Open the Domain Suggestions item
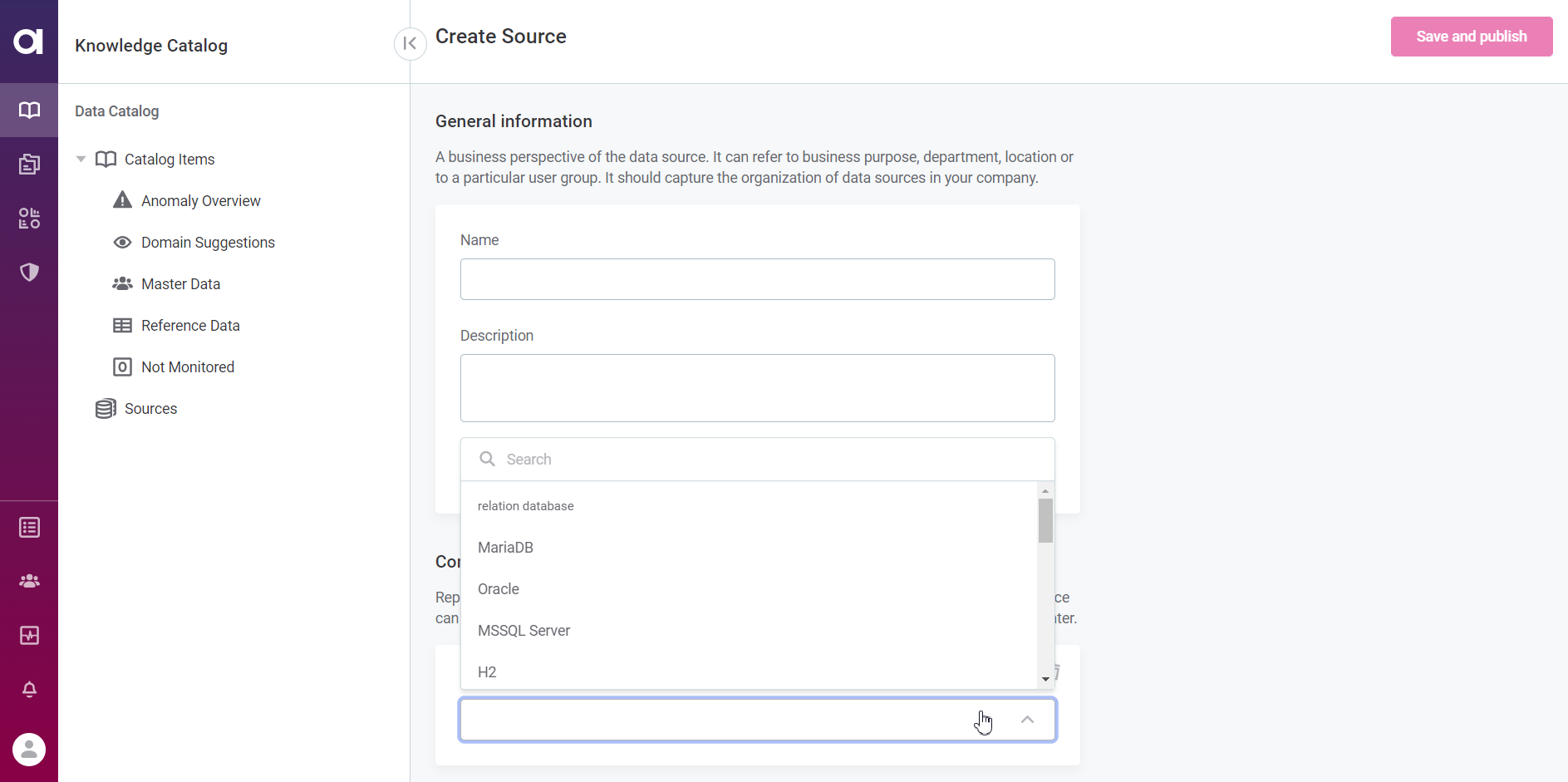Viewport: 1568px width, 782px height. click(x=208, y=242)
